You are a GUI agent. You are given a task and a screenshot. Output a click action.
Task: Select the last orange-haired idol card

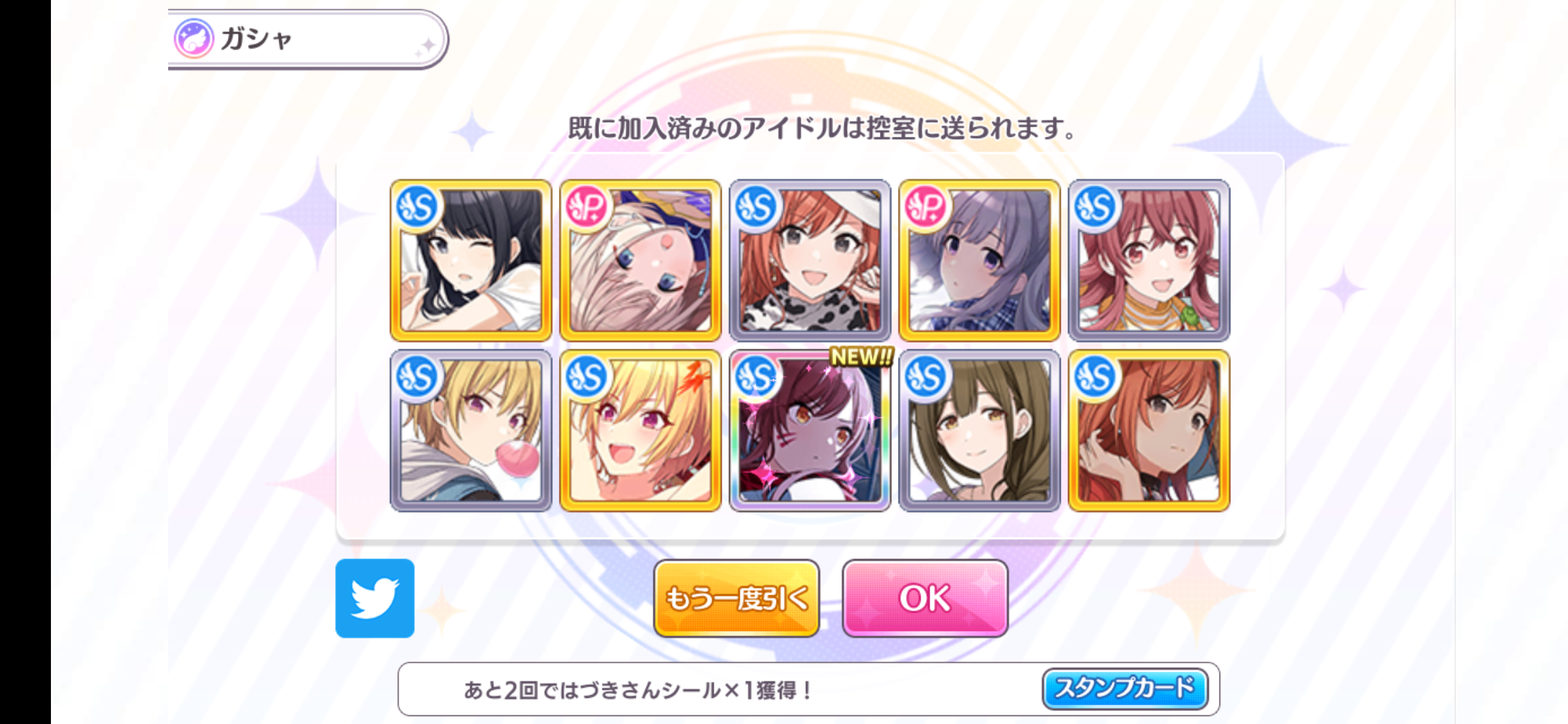tap(1149, 430)
